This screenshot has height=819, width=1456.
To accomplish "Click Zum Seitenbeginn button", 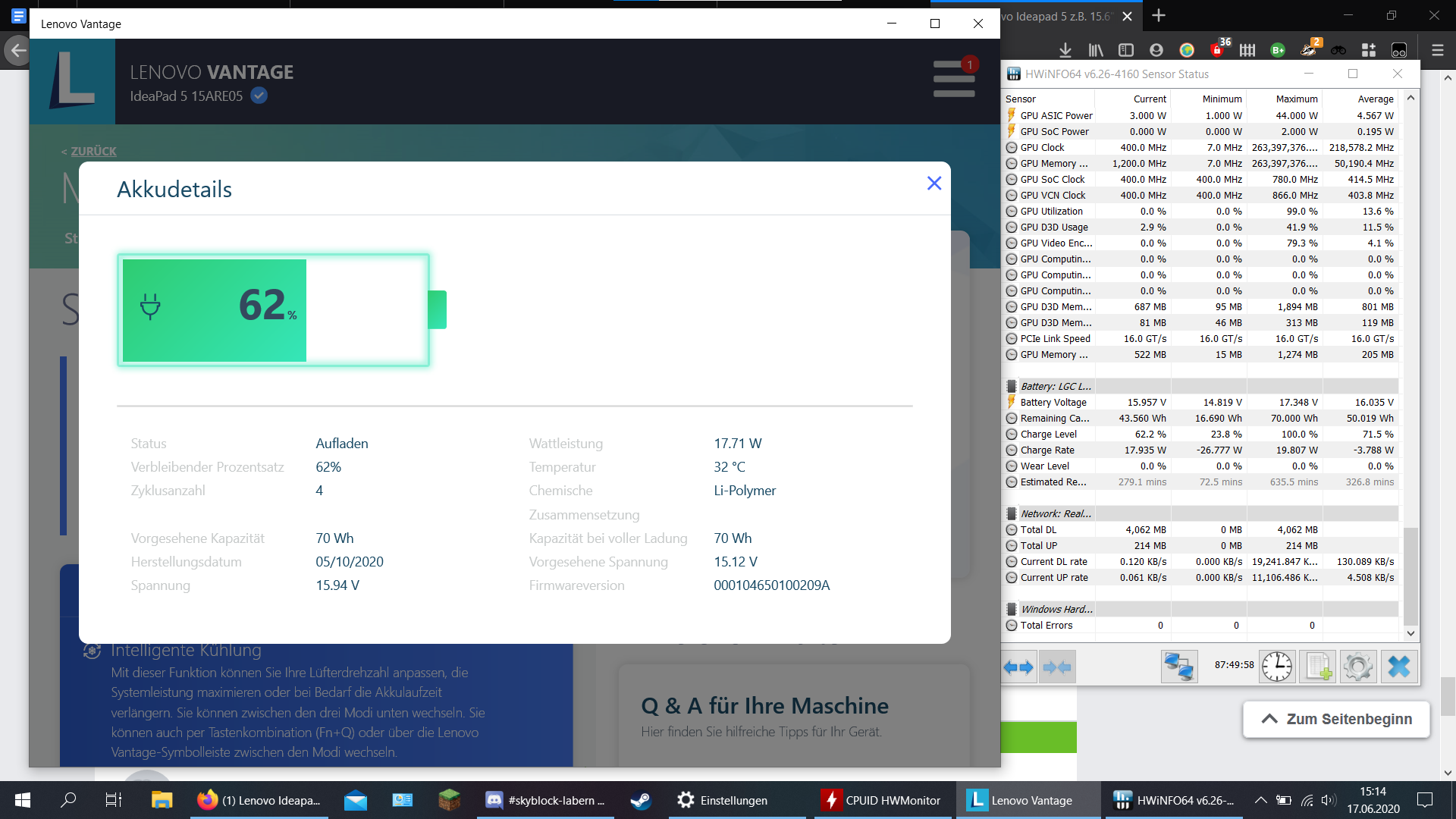I will click(x=1336, y=719).
